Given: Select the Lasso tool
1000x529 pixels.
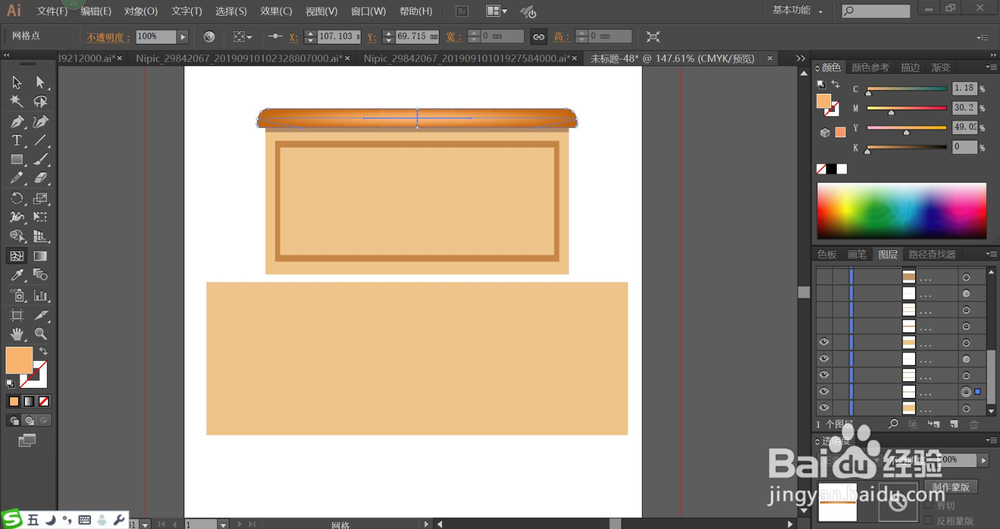Looking at the screenshot, I should click(40, 101).
